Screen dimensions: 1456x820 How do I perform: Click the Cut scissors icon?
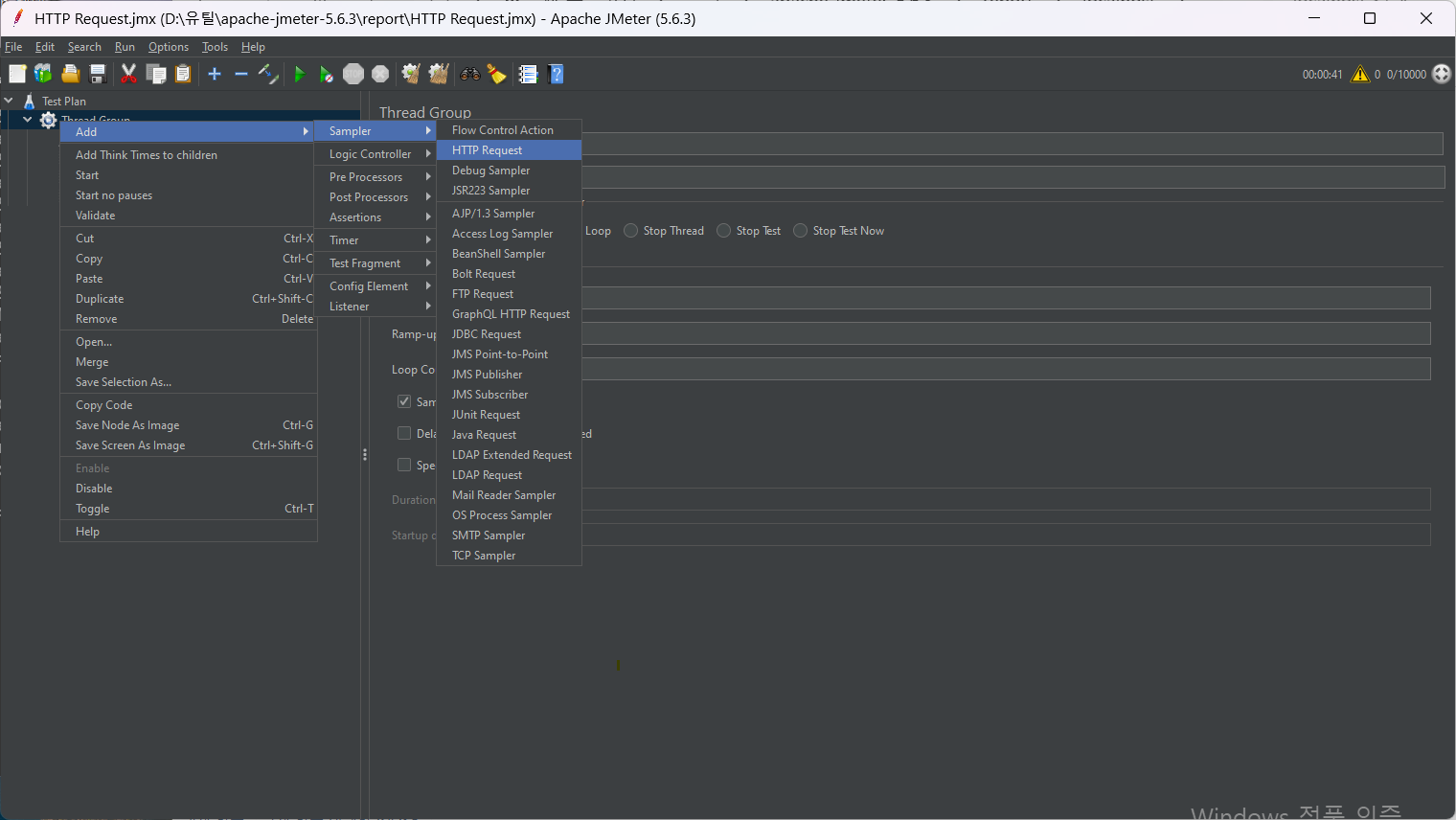tap(128, 74)
